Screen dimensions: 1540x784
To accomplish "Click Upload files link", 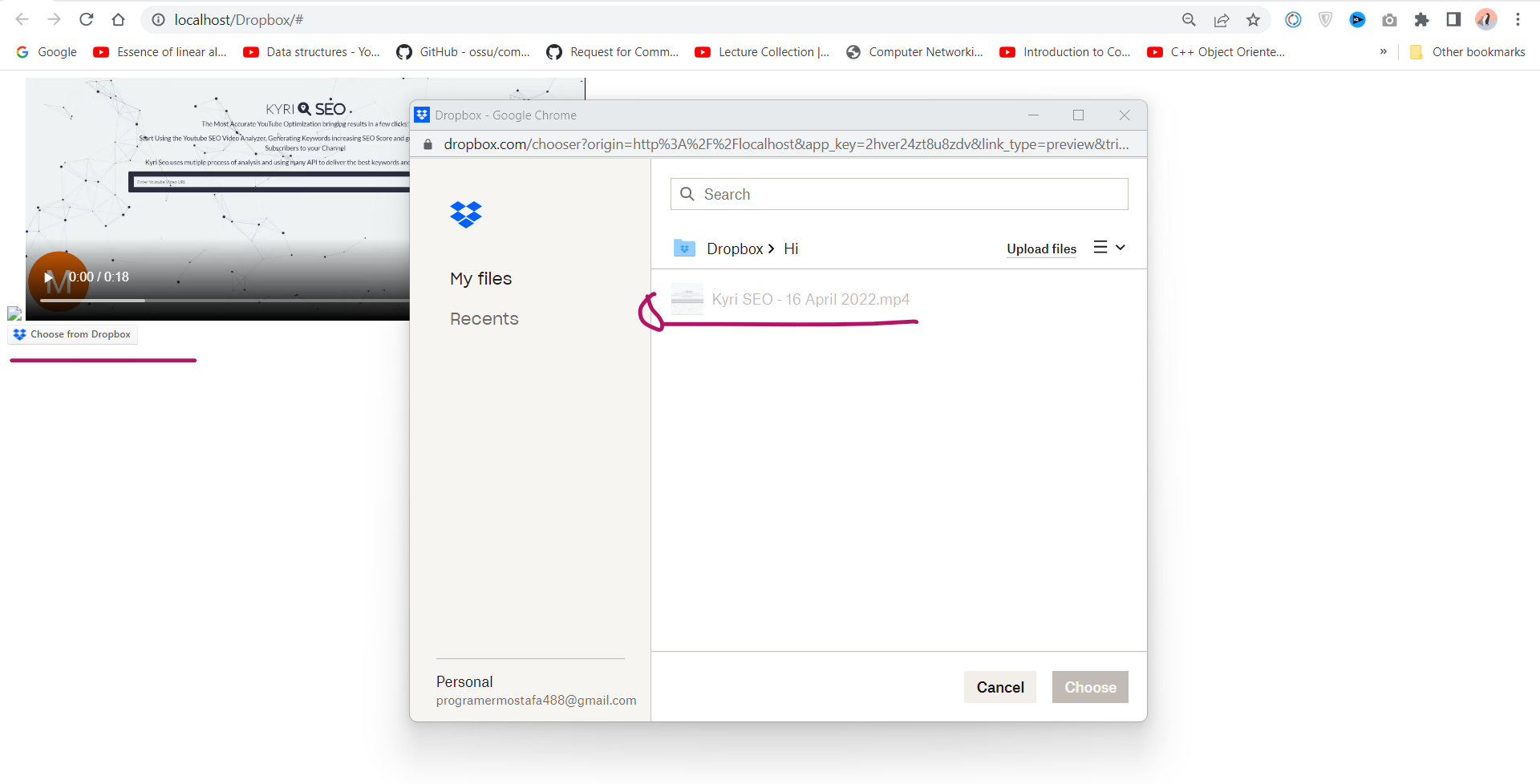I will tap(1041, 249).
